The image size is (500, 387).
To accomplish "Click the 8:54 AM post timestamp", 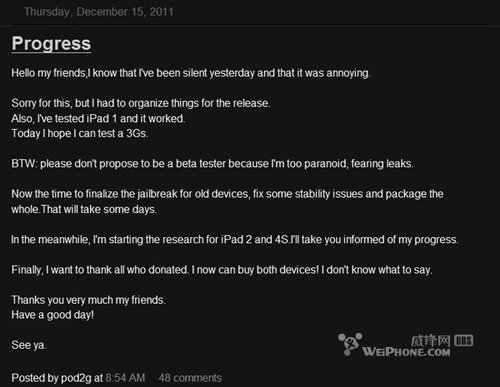I will [x=125, y=378].
